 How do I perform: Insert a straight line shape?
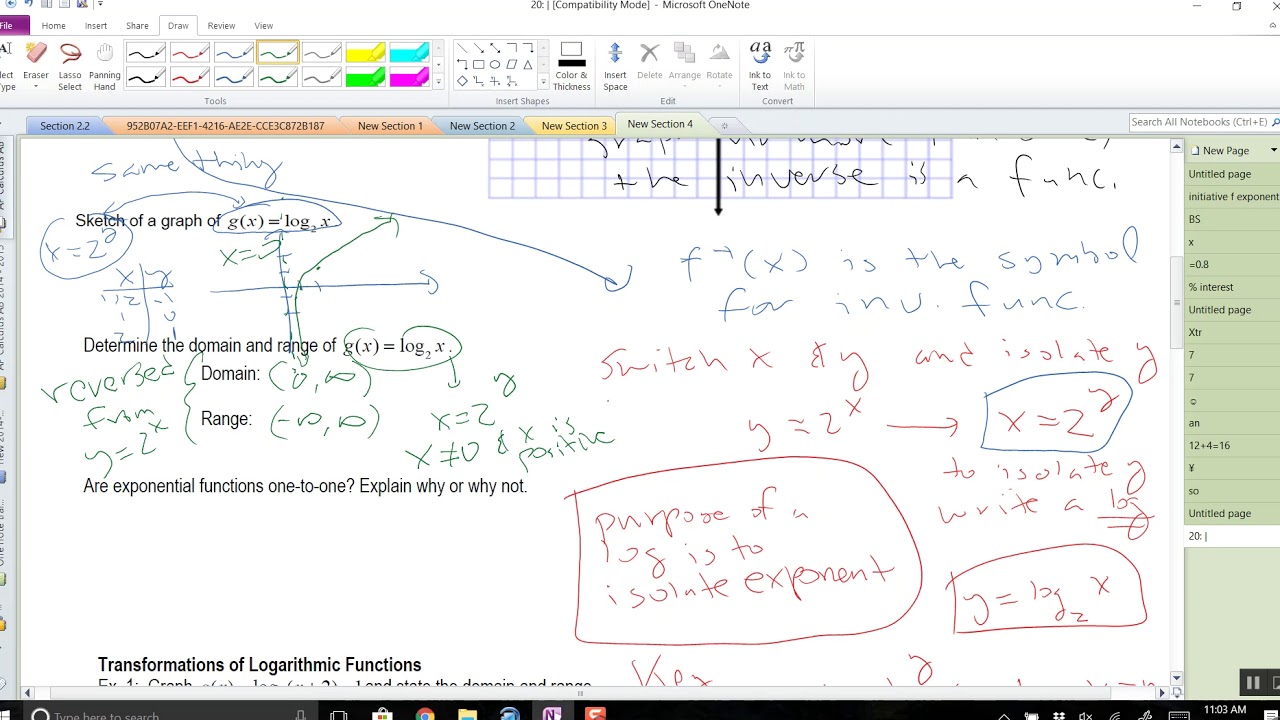tap(462, 48)
